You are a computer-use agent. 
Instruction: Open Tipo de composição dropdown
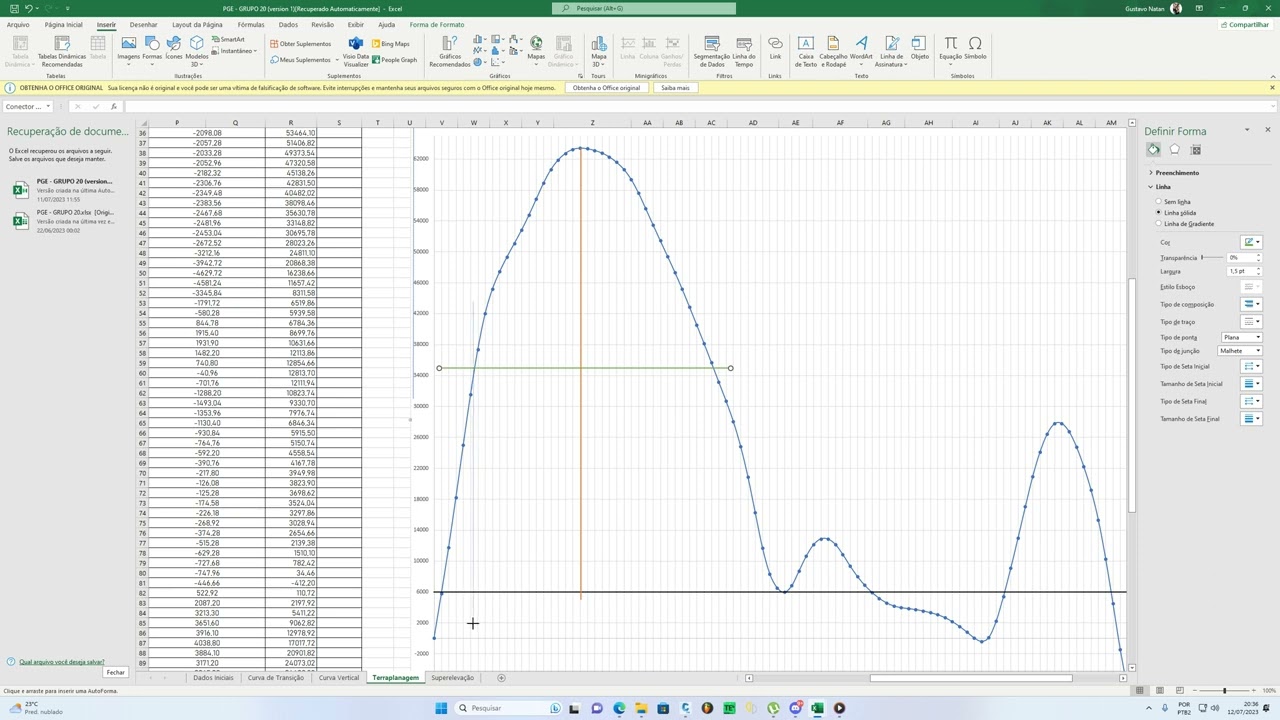tap(1251, 304)
